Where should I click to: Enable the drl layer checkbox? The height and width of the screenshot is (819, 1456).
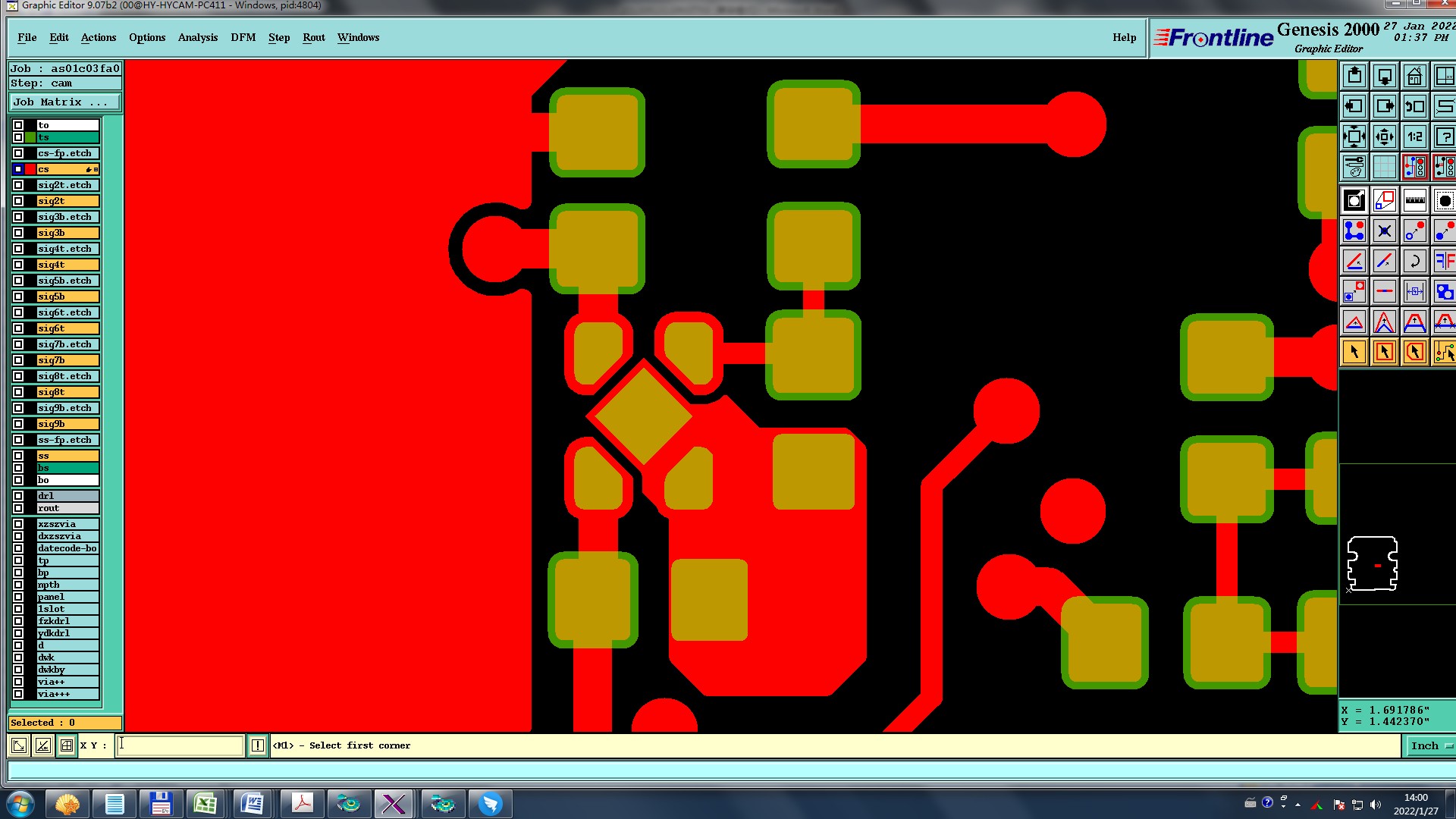click(18, 496)
